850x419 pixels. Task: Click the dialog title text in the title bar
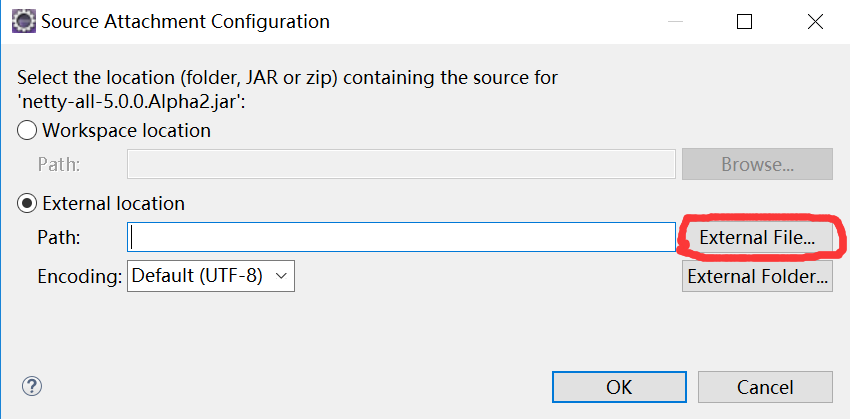(x=185, y=22)
